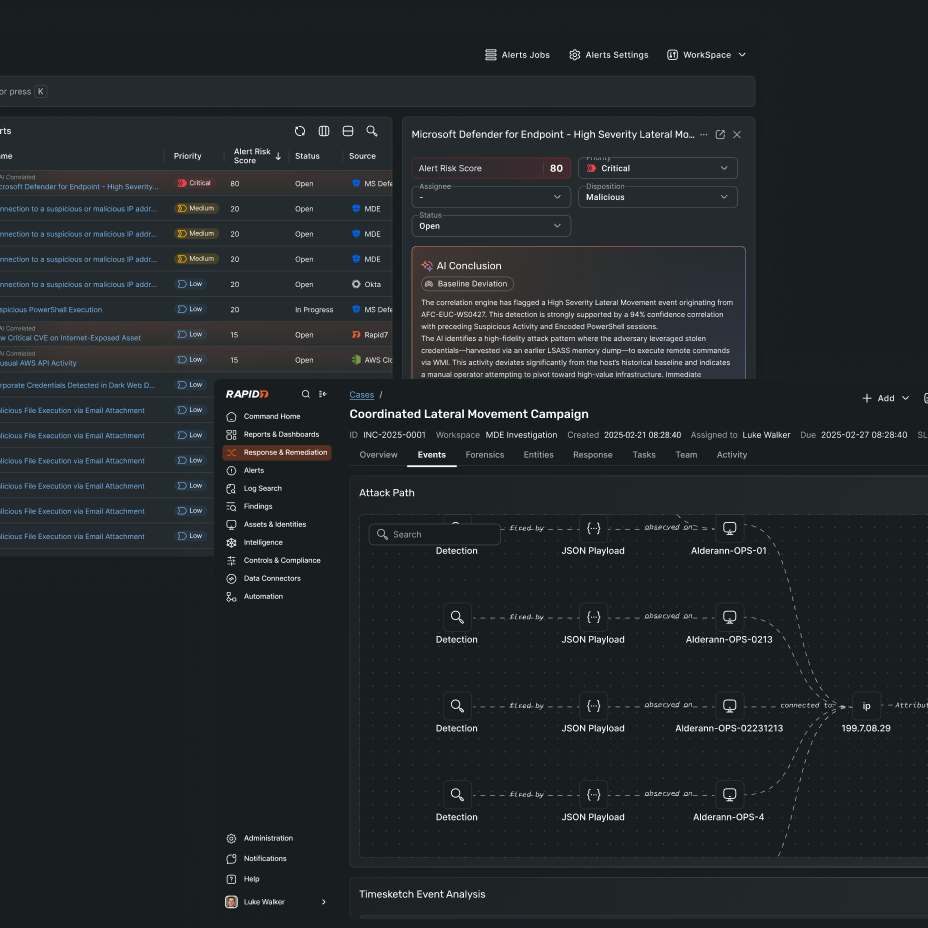Select the Alderann-OPS-0213 host node
The height and width of the screenshot is (928, 928).
[729, 617]
